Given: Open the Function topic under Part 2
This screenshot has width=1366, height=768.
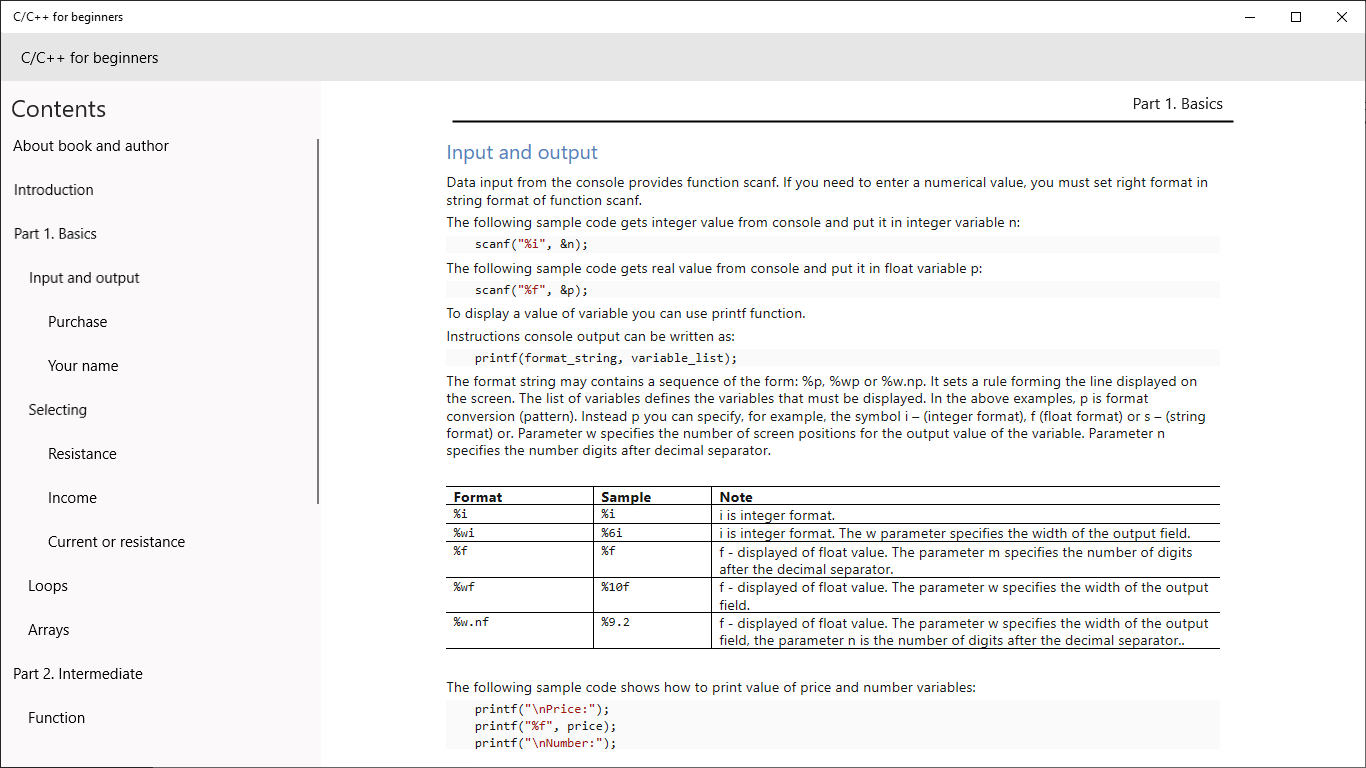Looking at the screenshot, I should [x=56, y=717].
